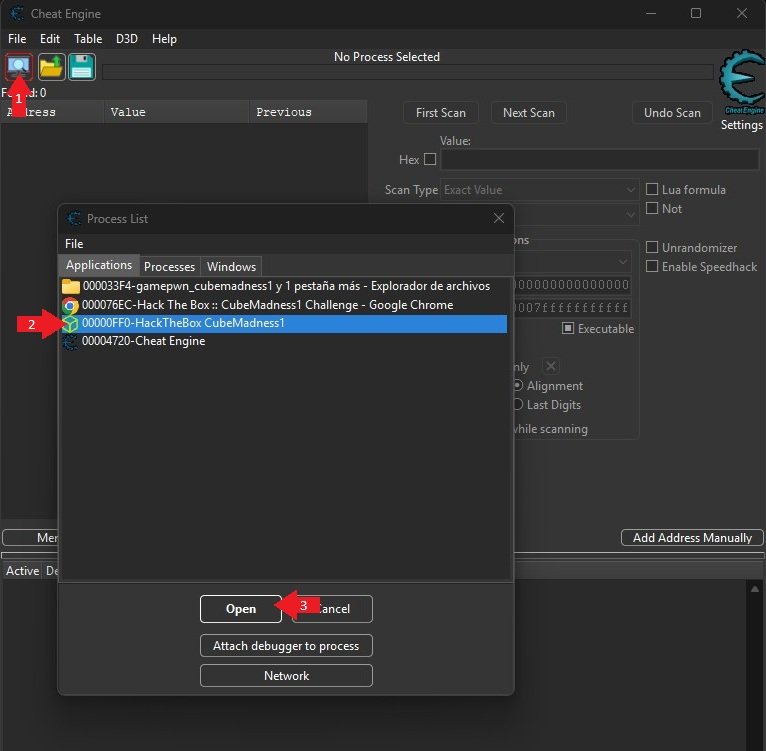This screenshot has height=751, width=766.
Task: Expand the Scan Type dropdown
Action: tap(539, 190)
